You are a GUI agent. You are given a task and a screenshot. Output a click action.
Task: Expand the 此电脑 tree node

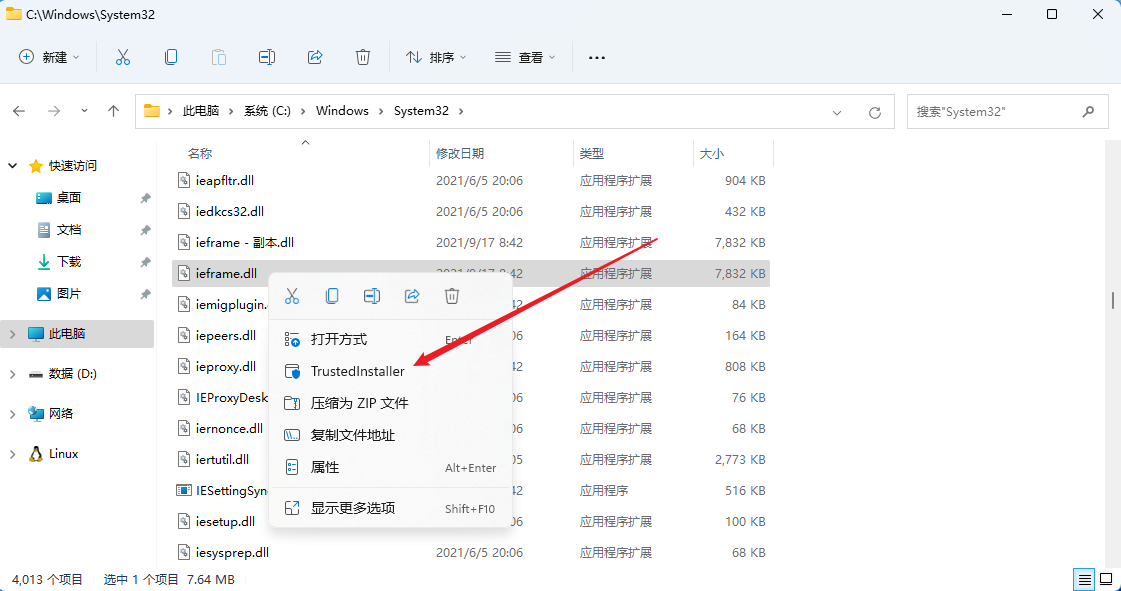coord(13,334)
